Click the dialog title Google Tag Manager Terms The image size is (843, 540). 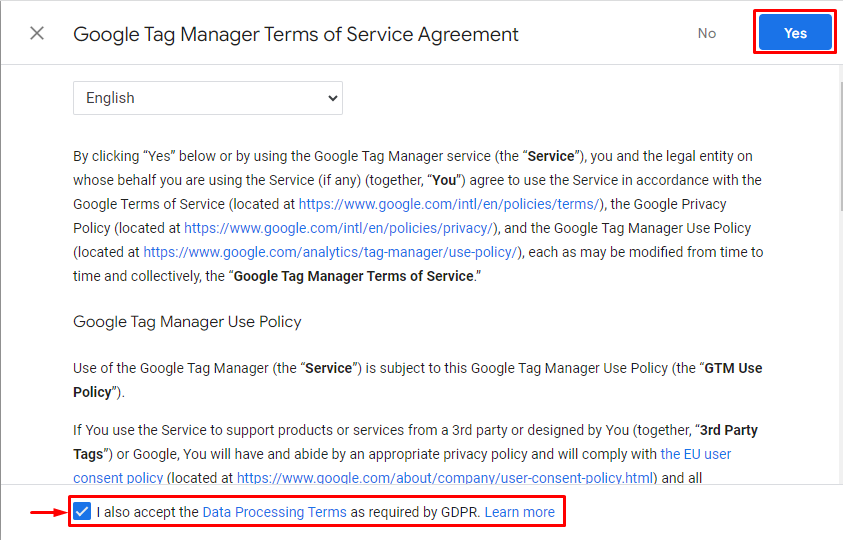pos(296,34)
